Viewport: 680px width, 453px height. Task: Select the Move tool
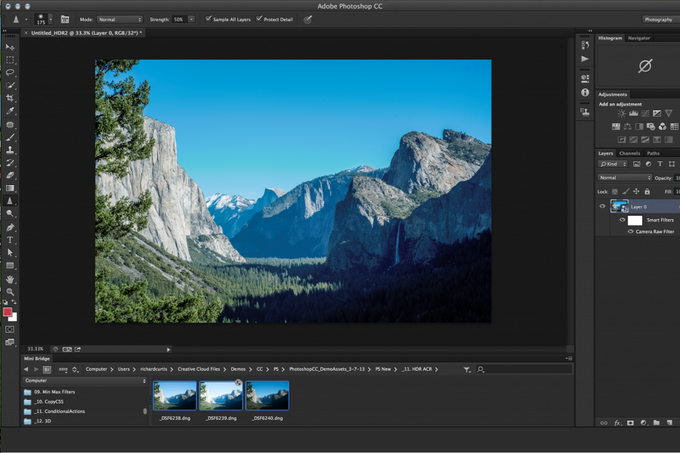(x=10, y=47)
